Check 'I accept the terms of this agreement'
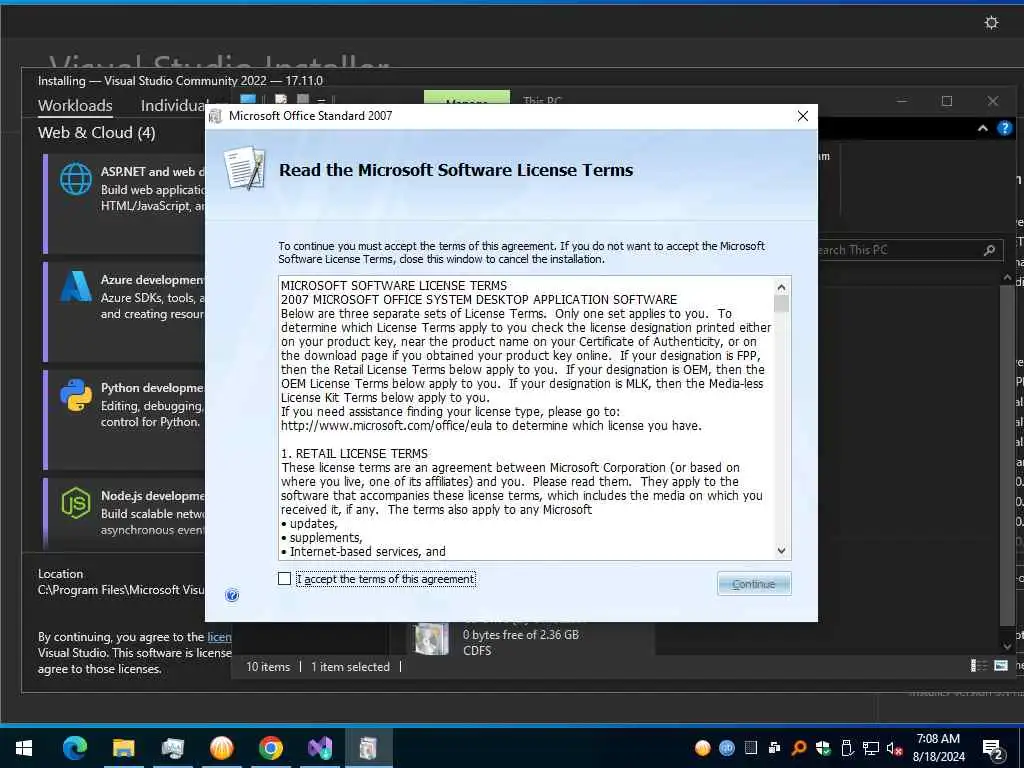Screen dimensions: 1024x768 click(x=284, y=579)
